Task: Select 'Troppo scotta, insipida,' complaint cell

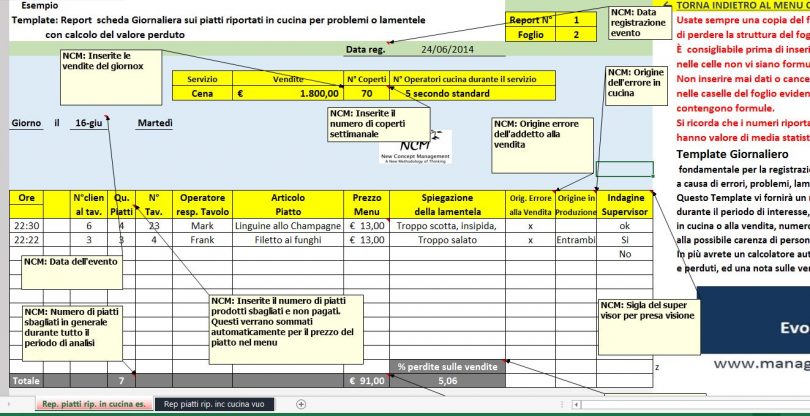Action: [x=447, y=226]
